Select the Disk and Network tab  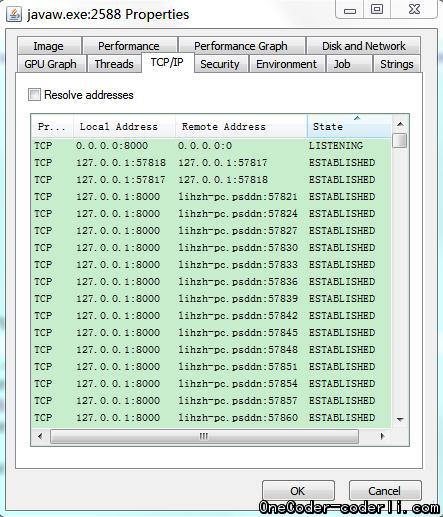point(364,46)
